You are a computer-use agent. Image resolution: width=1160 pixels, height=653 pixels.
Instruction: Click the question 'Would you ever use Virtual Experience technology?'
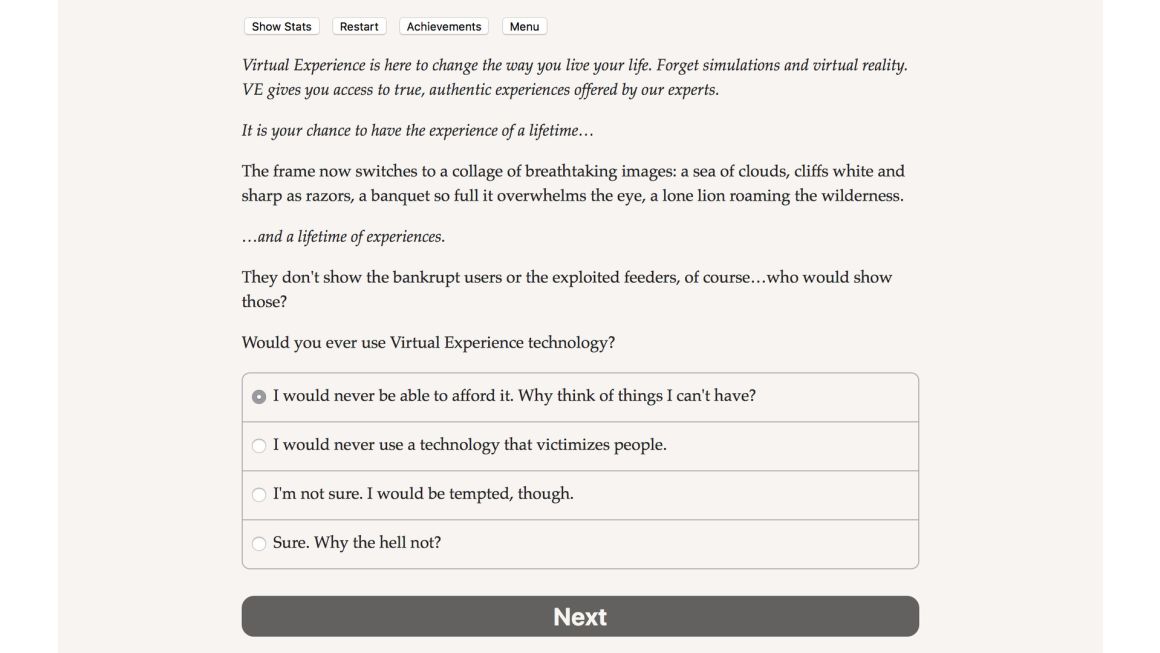tap(428, 342)
